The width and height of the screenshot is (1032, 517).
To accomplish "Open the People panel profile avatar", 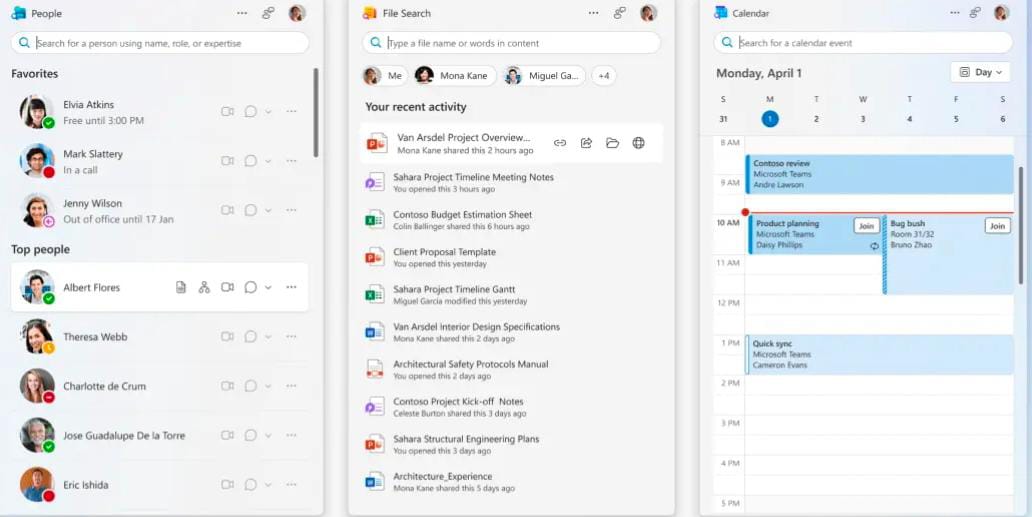I will (297, 13).
